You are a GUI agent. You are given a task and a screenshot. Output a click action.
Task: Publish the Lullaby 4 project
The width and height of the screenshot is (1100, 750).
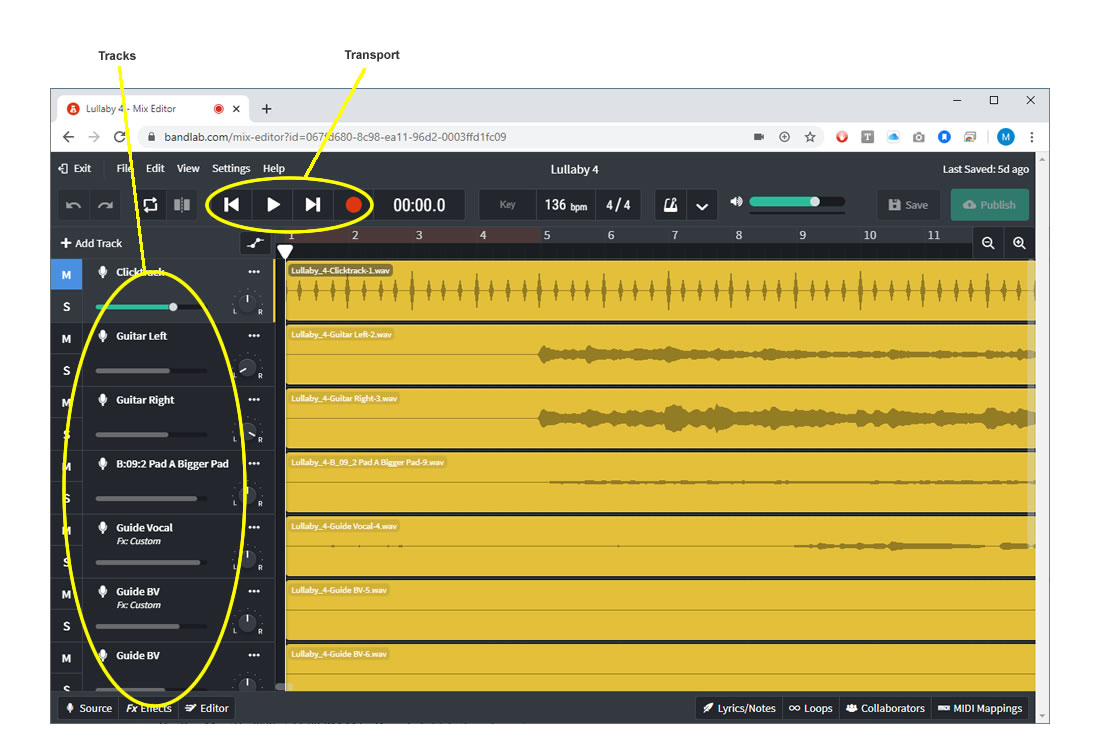pos(989,204)
